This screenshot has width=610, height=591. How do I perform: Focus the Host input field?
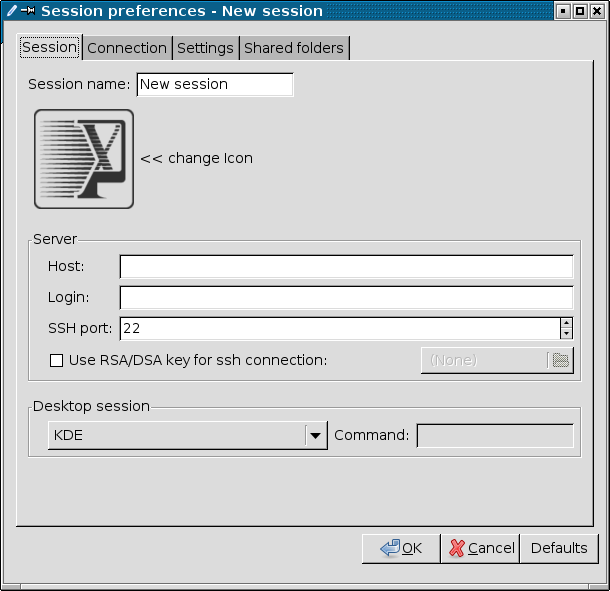click(346, 266)
